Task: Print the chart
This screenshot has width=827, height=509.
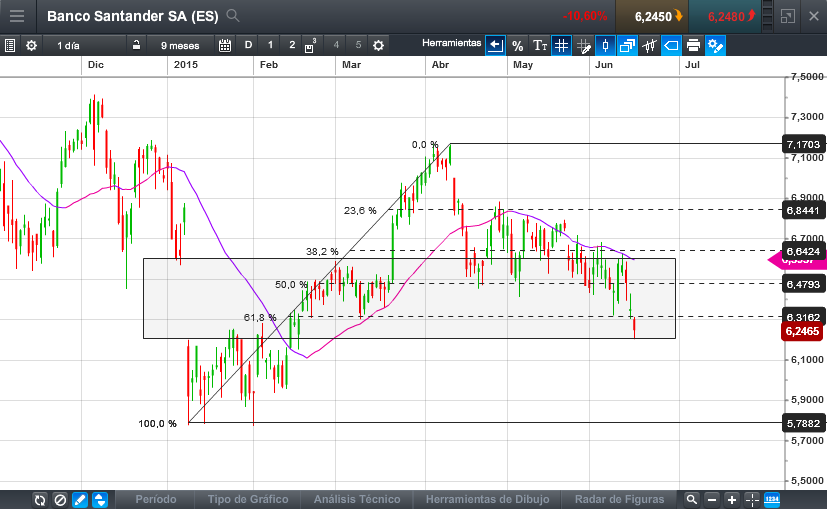Action: (693, 45)
